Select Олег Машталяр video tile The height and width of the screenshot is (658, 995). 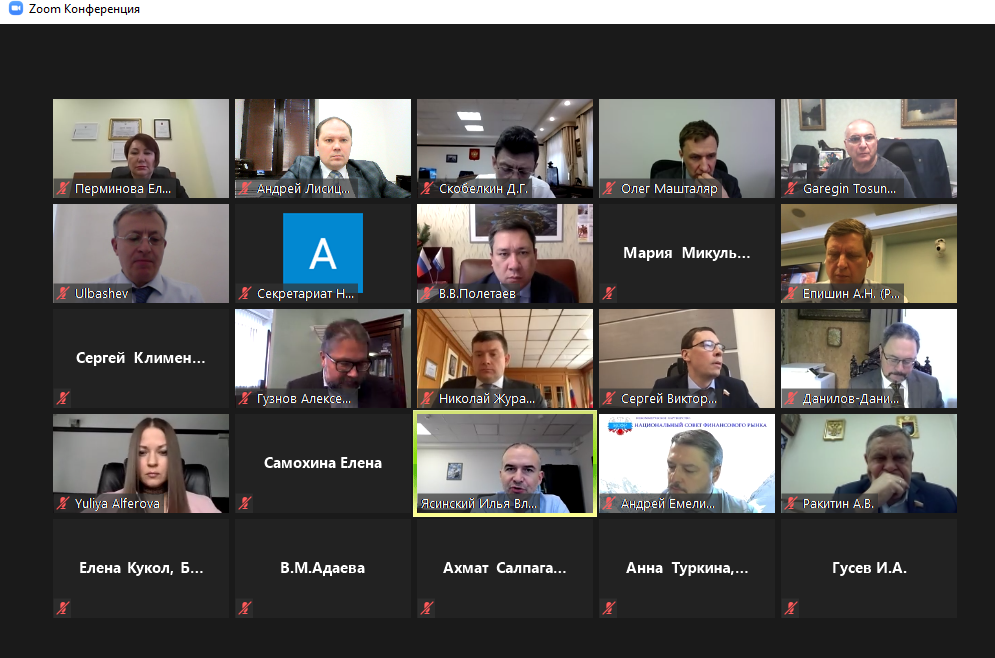coord(687,148)
